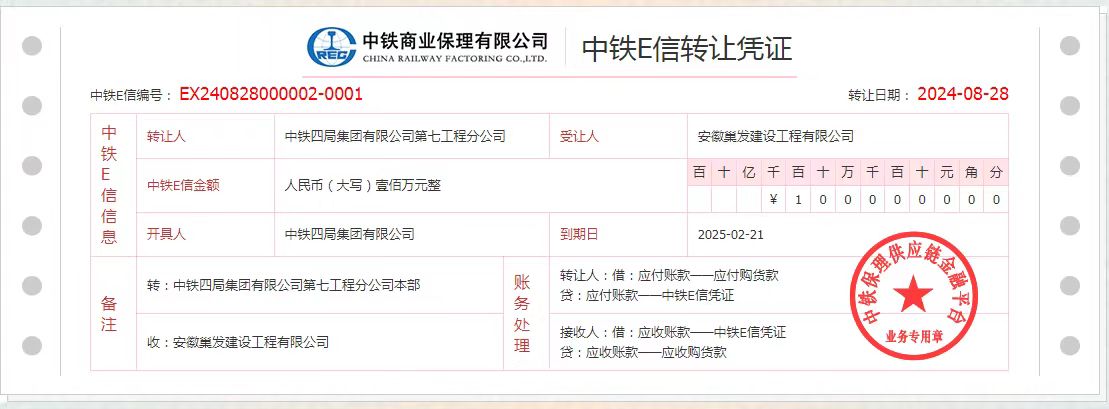Select the issuer 中铁四局集团有限公司 in the 开具人 row
This screenshot has height=409, width=1109.
(349, 234)
